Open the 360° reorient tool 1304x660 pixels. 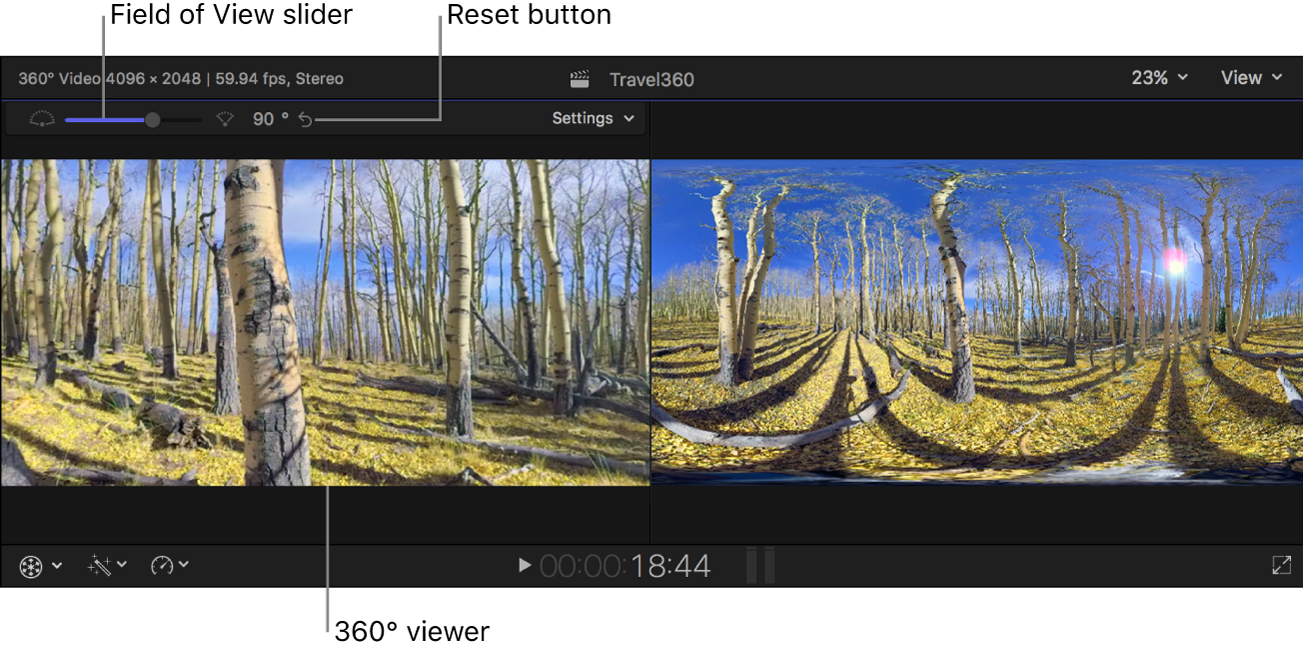30,565
